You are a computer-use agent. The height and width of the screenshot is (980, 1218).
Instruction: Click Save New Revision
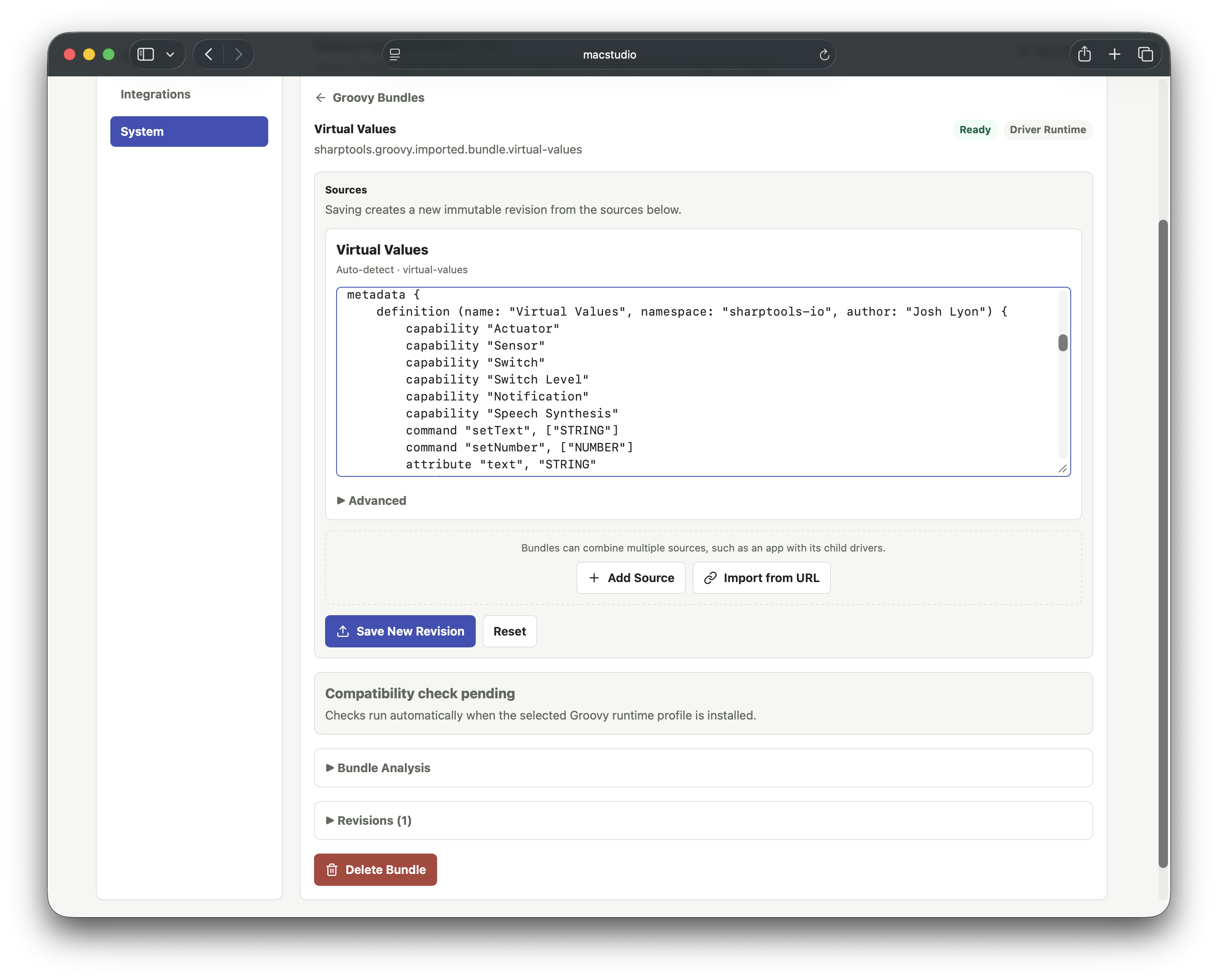(x=400, y=631)
